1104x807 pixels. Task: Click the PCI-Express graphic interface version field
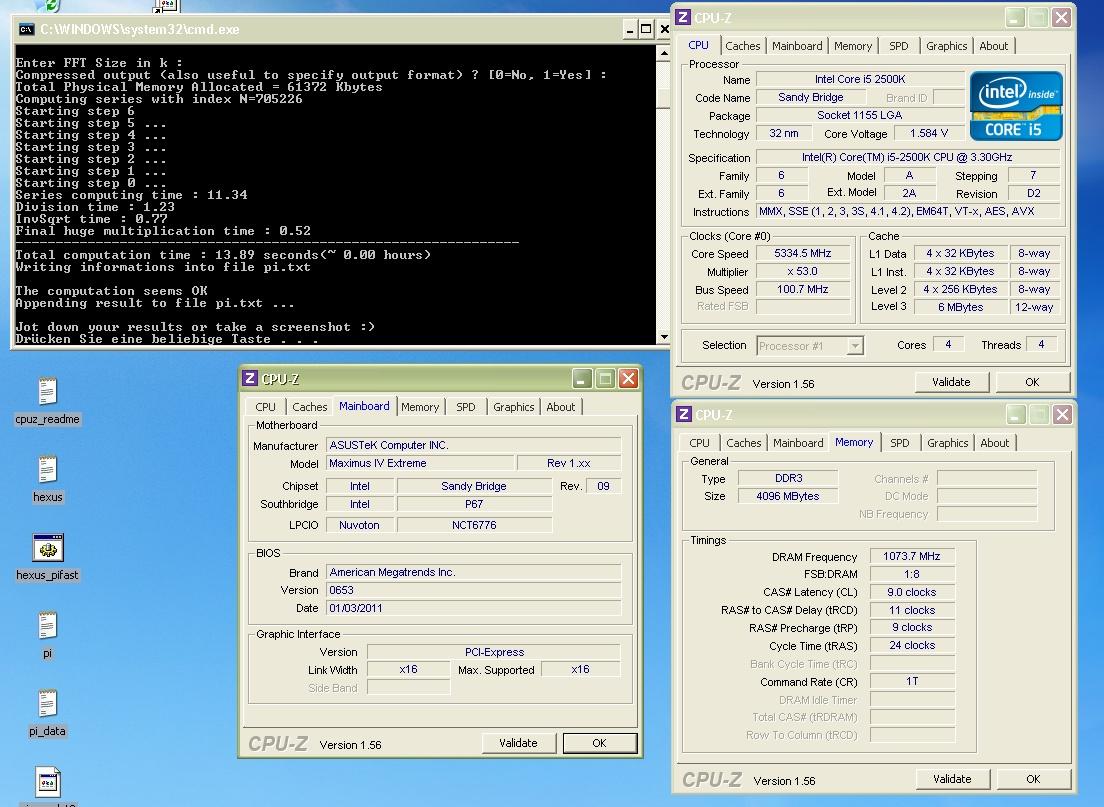494,652
